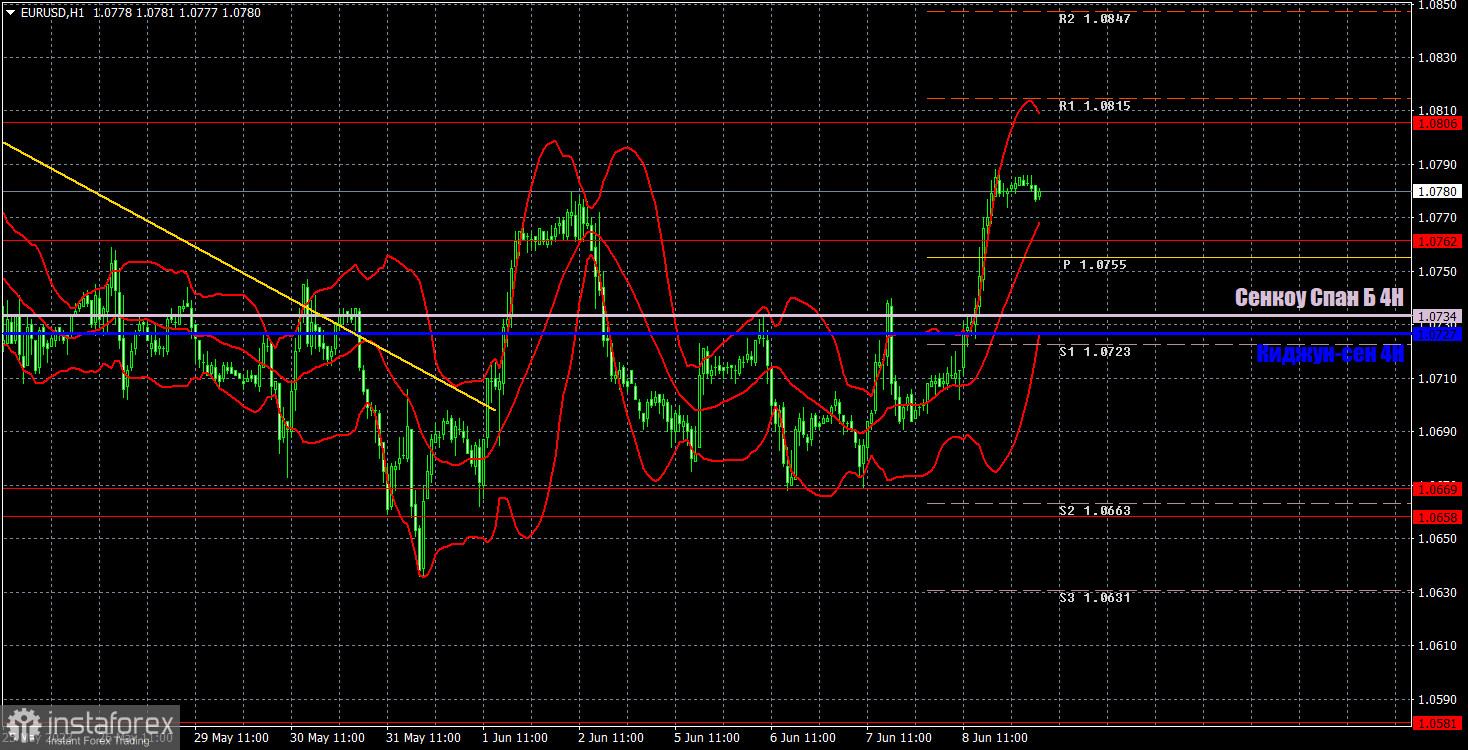Click the 1.0690 value on the price axis

[x=1439, y=432]
